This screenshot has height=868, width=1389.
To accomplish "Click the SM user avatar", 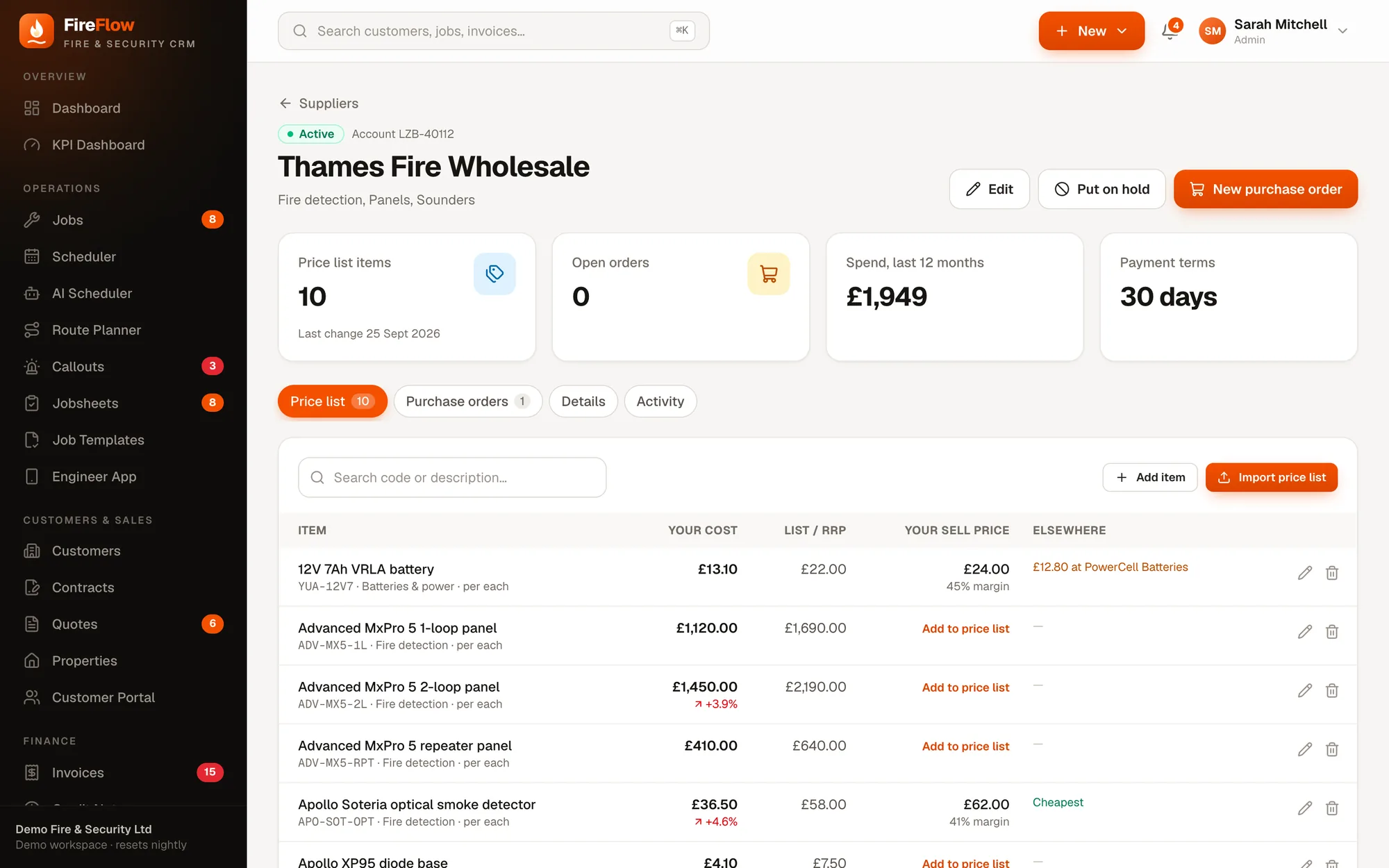I will click(1213, 31).
